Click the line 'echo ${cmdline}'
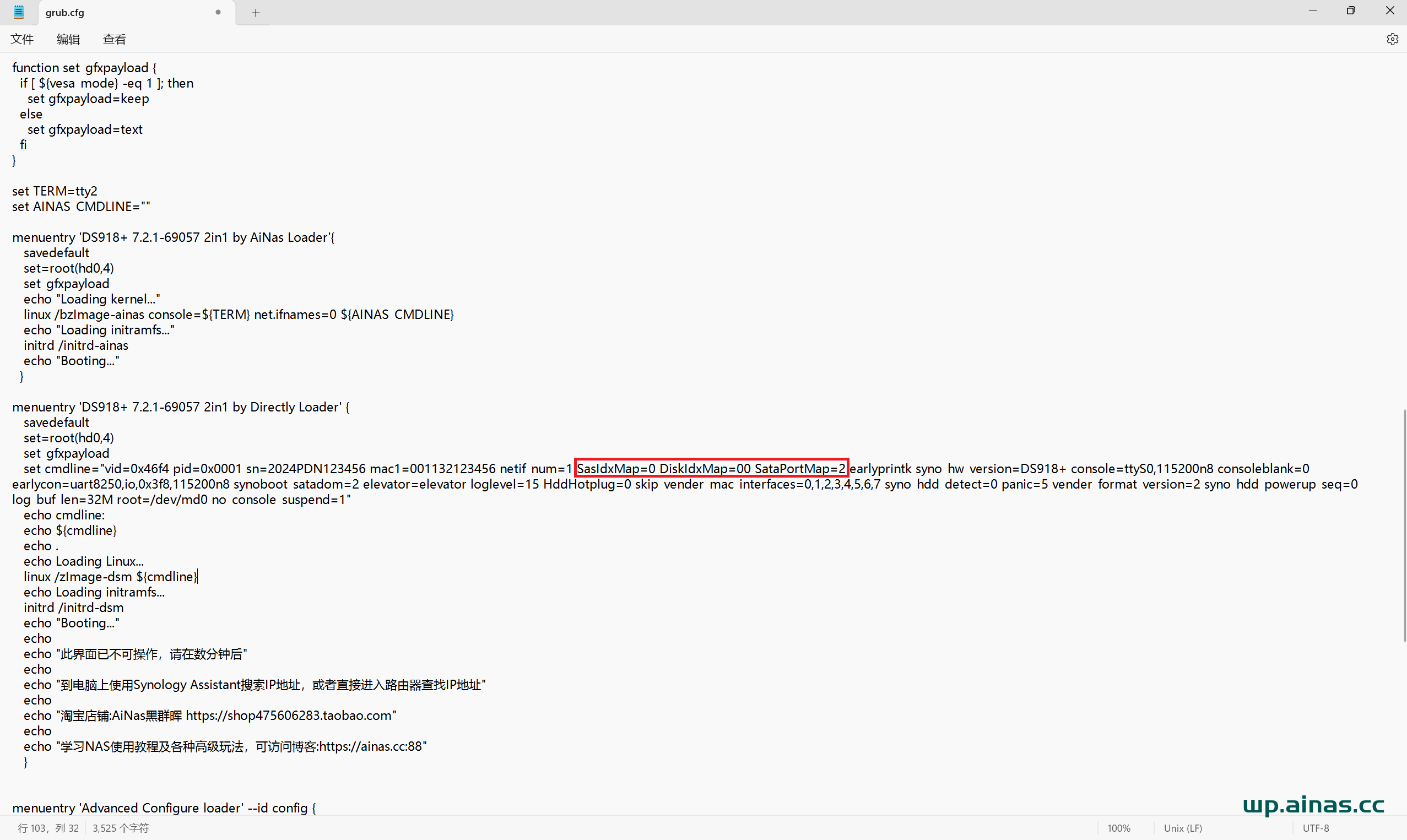The height and width of the screenshot is (840, 1407). (x=70, y=530)
